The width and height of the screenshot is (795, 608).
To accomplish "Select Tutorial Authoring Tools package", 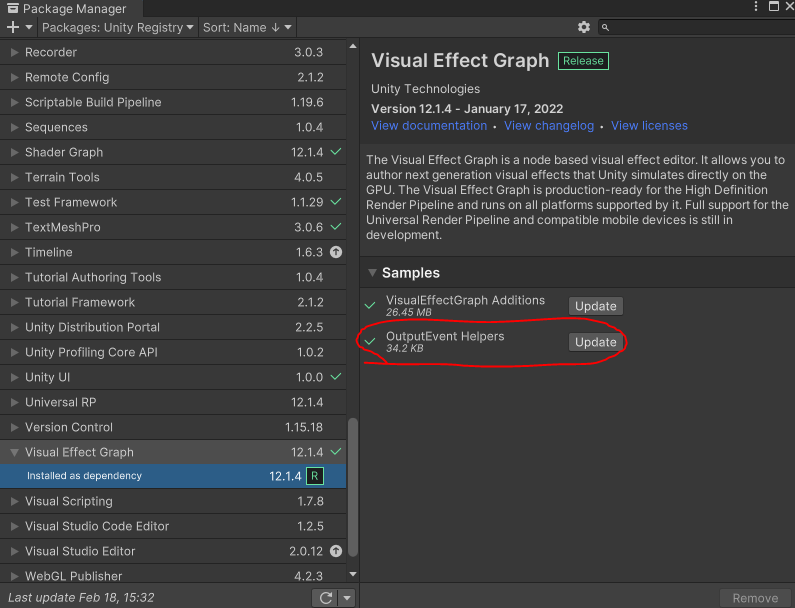I will 173,277.
